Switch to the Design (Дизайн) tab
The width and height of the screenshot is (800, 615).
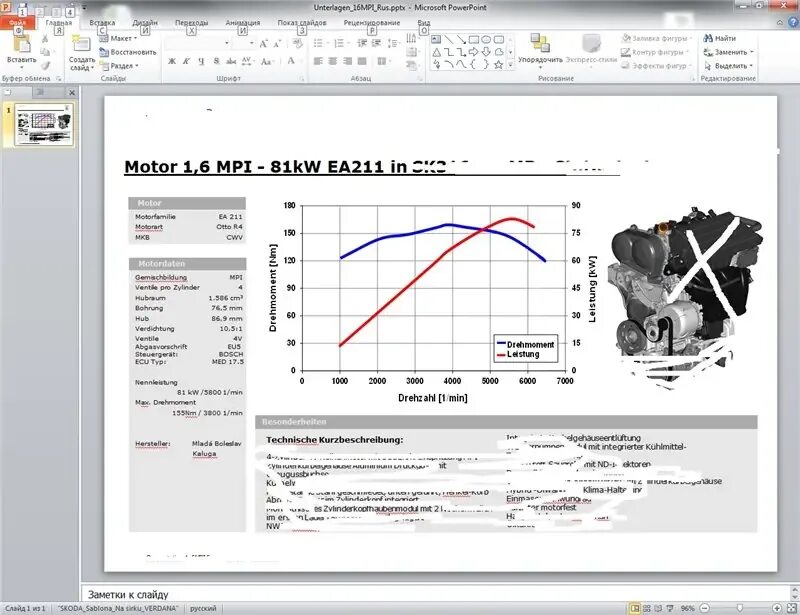[x=145, y=22]
